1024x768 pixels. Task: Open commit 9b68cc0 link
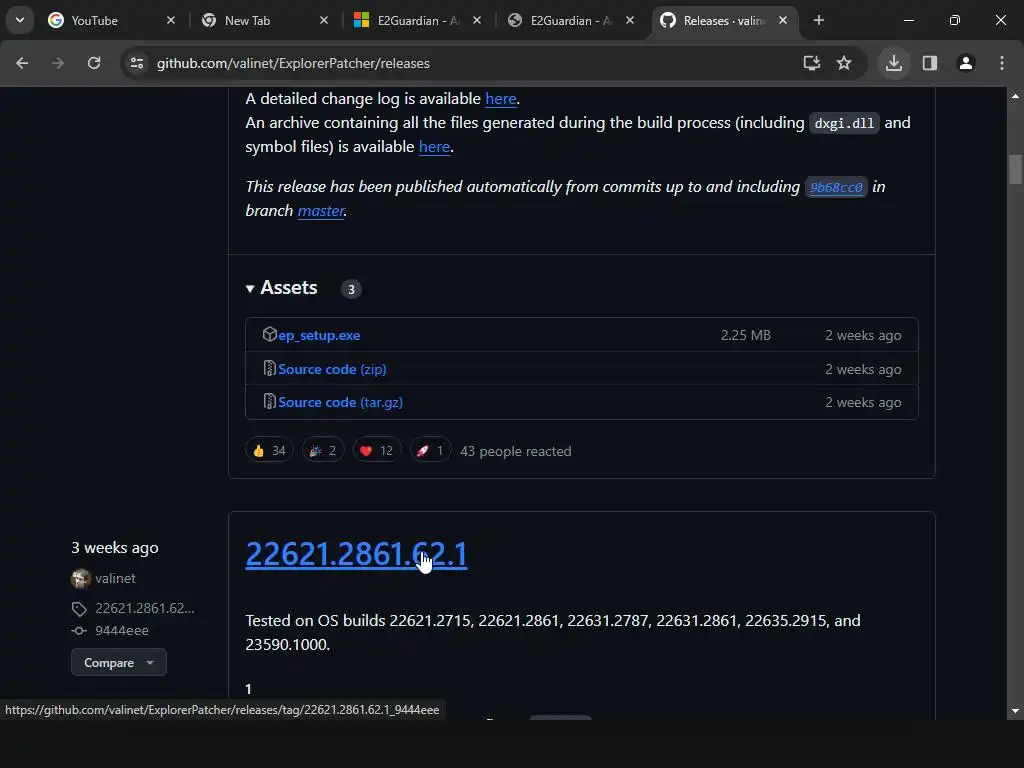tap(836, 187)
